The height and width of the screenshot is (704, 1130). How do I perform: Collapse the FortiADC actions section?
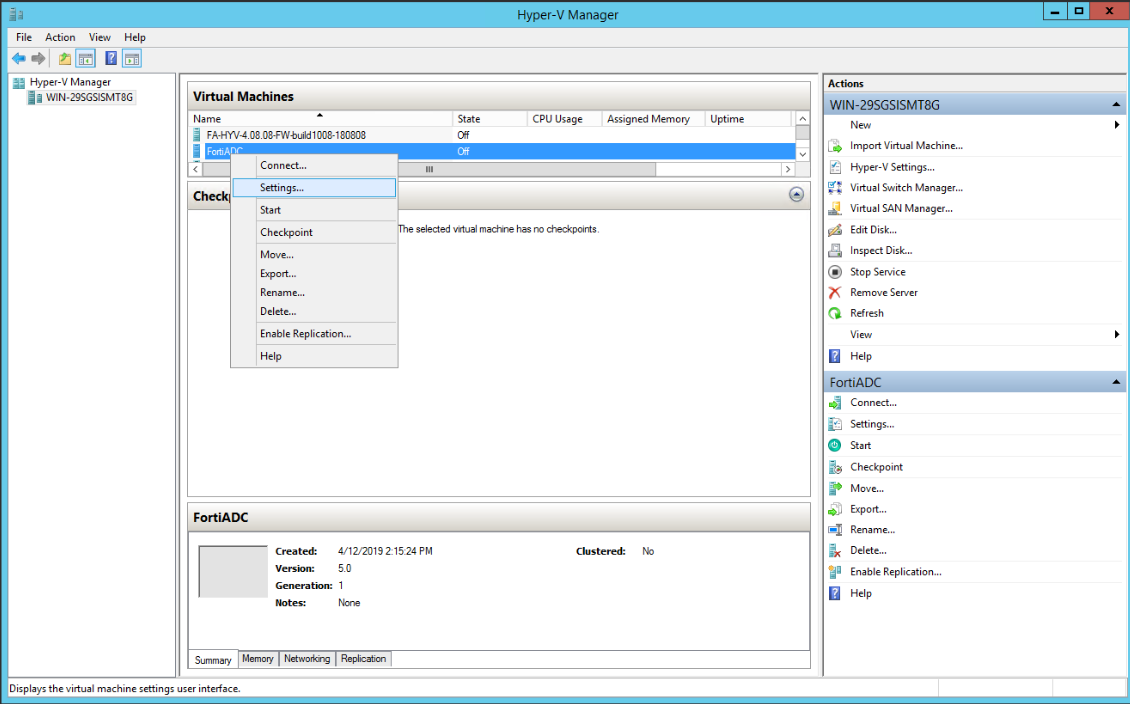(1118, 381)
